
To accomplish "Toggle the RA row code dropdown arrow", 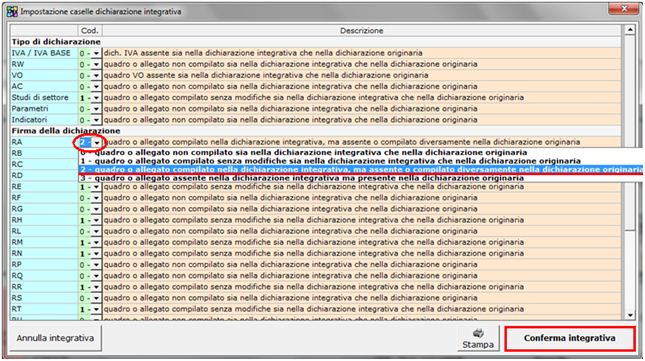I will coord(97,143).
